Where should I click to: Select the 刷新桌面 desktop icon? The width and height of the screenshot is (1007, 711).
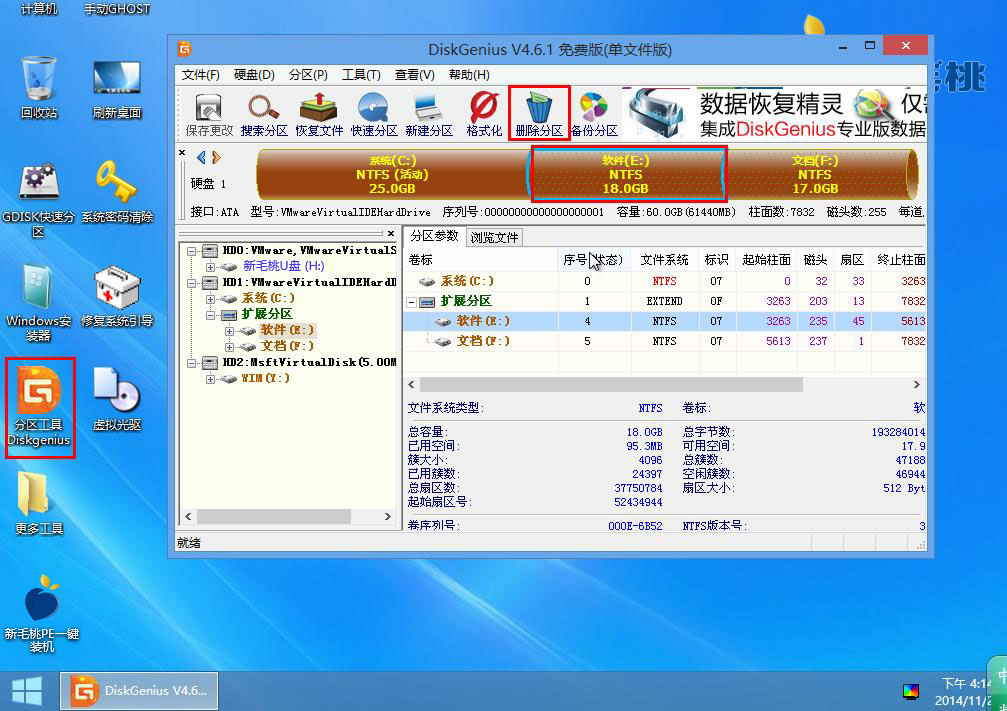pyautogui.click(x=117, y=88)
